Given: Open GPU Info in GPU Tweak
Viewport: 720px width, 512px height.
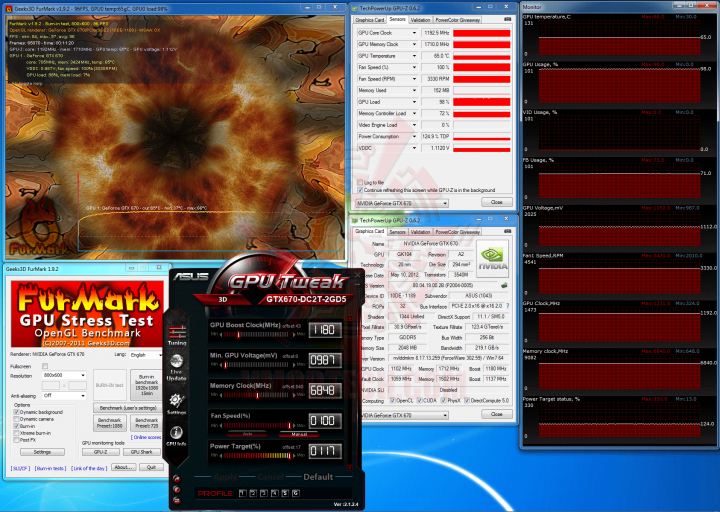Looking at the screenshot, I should (176, 436).
